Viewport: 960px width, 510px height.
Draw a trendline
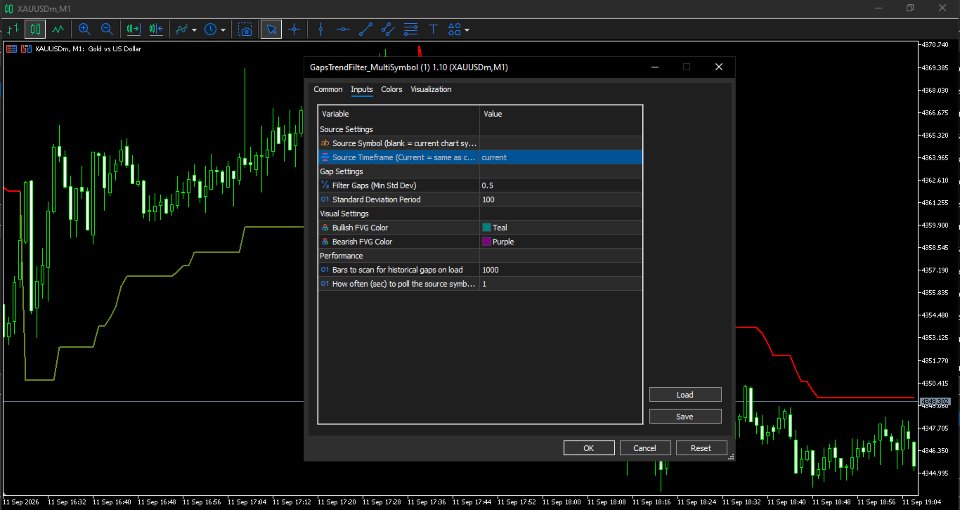[x=366, y=29]
